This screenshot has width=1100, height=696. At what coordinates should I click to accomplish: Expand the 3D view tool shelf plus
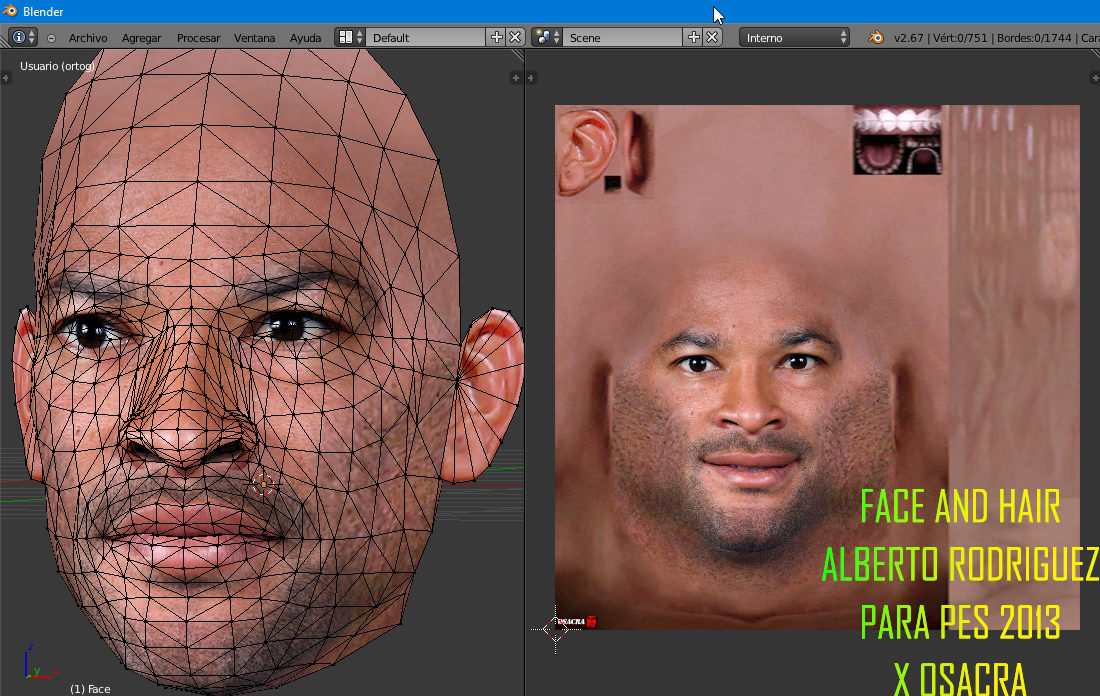6,78
